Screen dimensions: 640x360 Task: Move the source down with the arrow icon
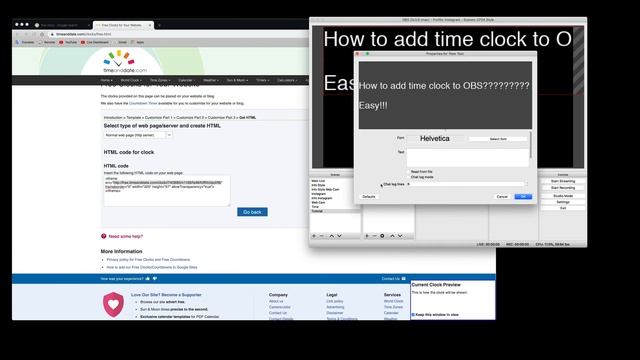coord(400,236)
